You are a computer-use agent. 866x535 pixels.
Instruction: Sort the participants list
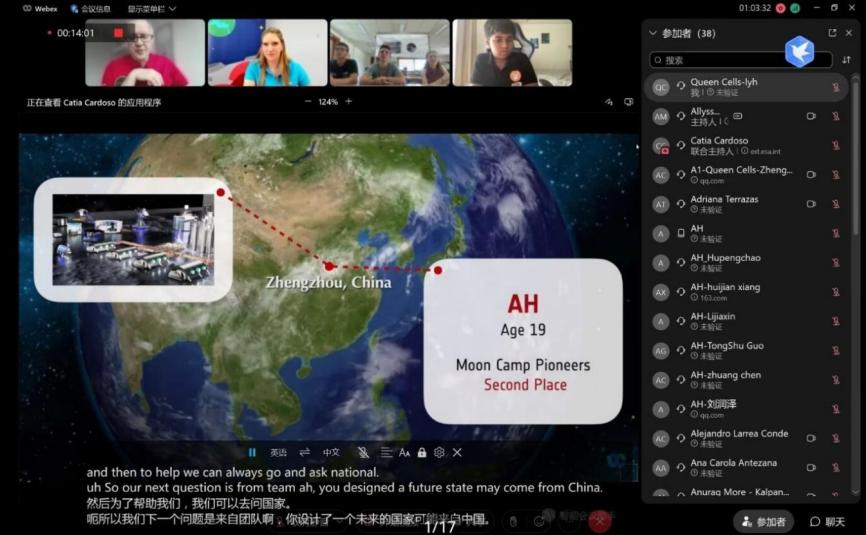846,60
